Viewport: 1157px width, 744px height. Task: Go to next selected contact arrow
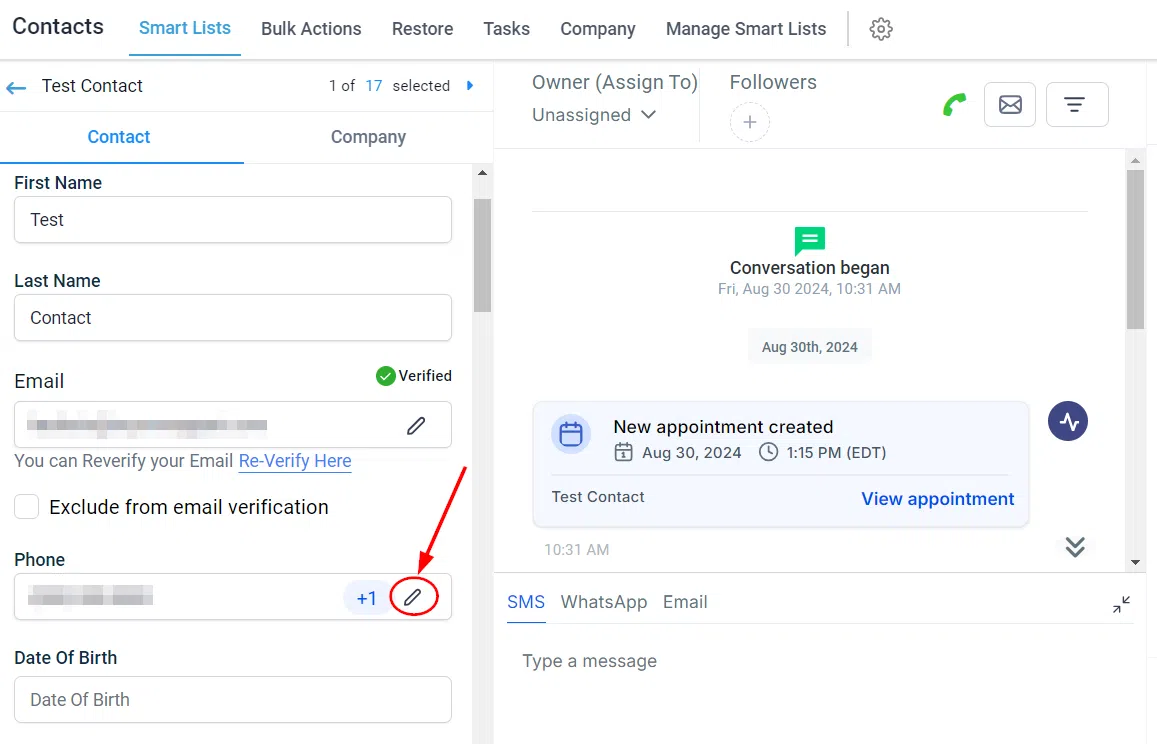[x=470, y=86]
